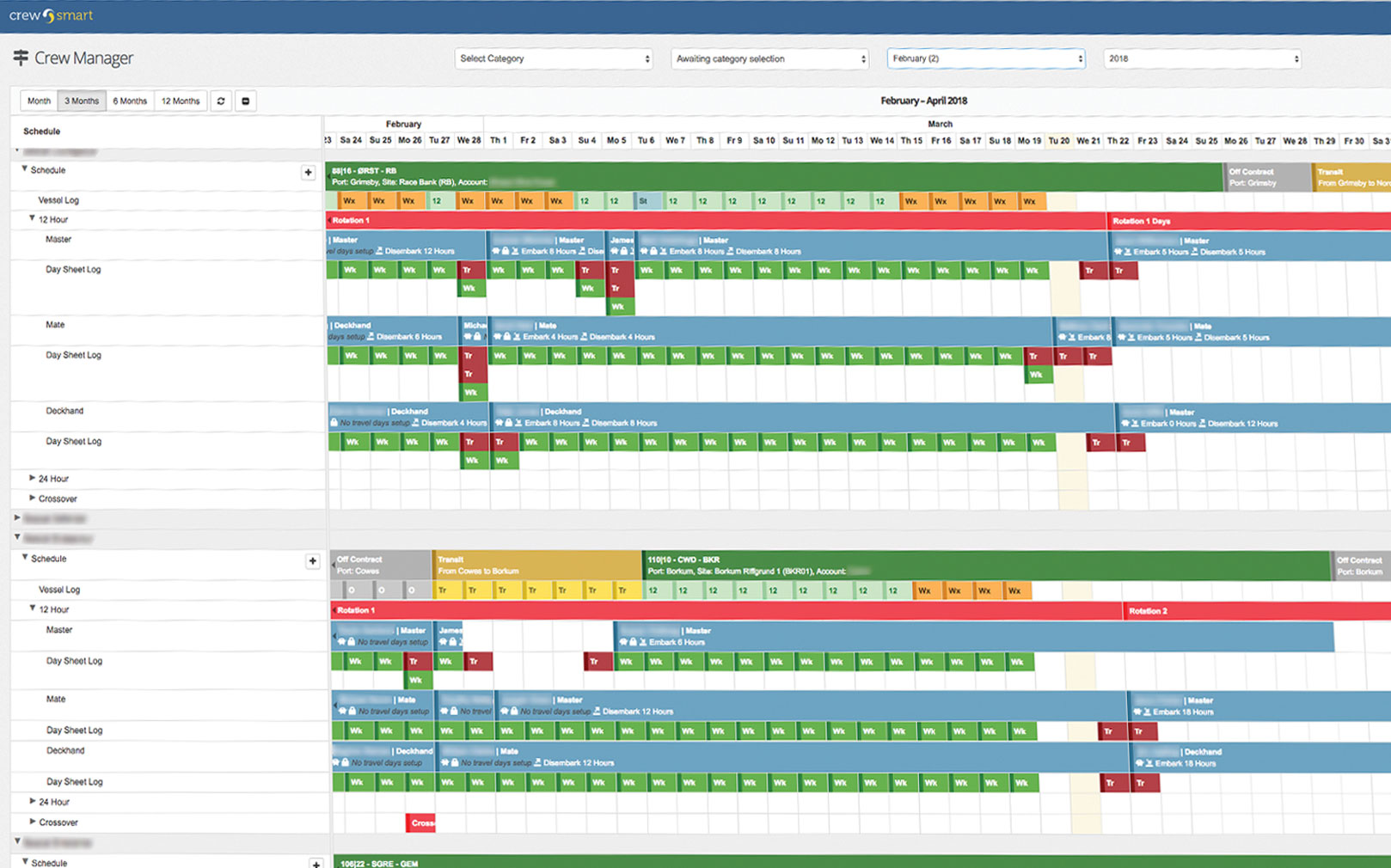The image size is (1391, 868).
Task: Open the 2018 year dropdown
Action: (1202, 58)
